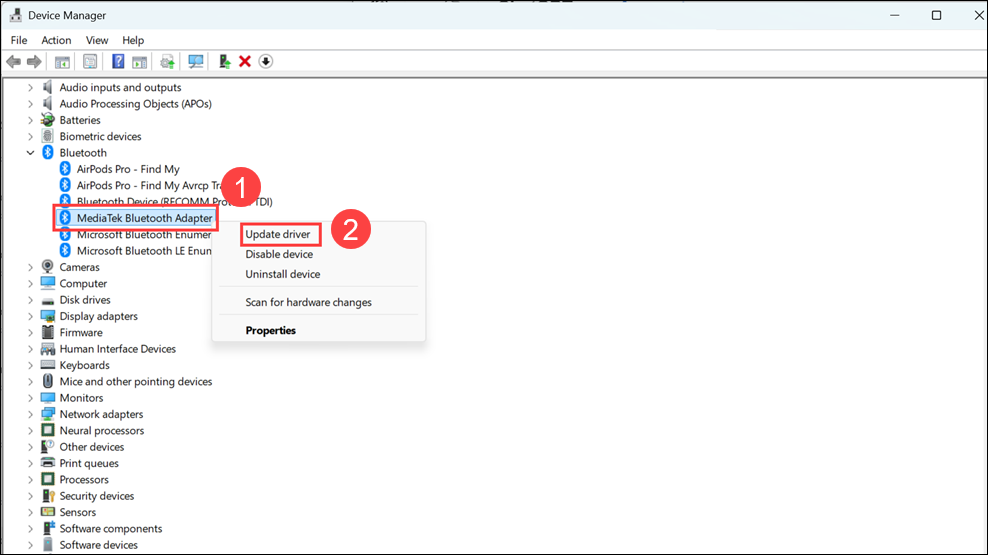The width and height of the screenshot is (988, 555).
Task: Expand Audio Processing Objects (APOs) node
Action: coord(30,104)
